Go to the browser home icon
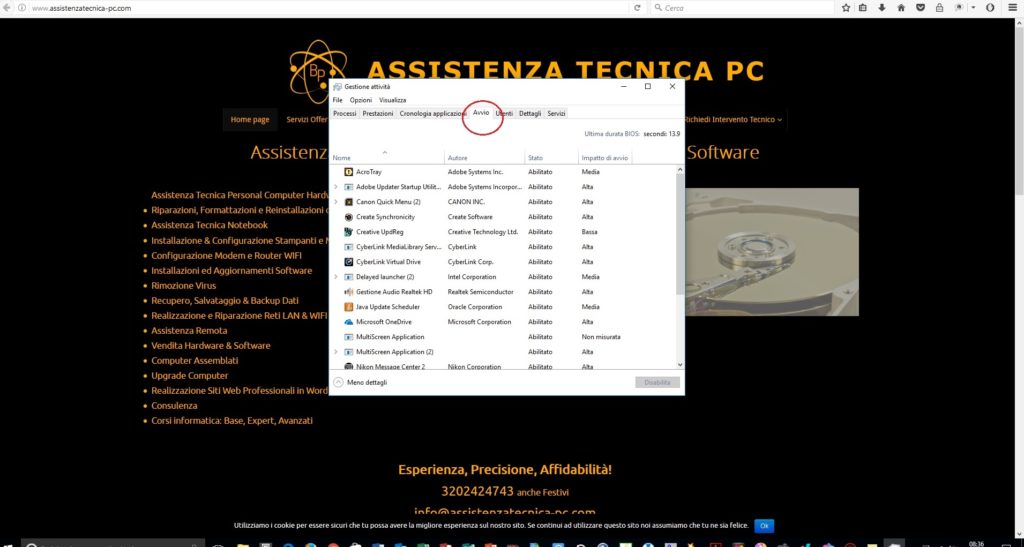 click(x=901, y=8)
